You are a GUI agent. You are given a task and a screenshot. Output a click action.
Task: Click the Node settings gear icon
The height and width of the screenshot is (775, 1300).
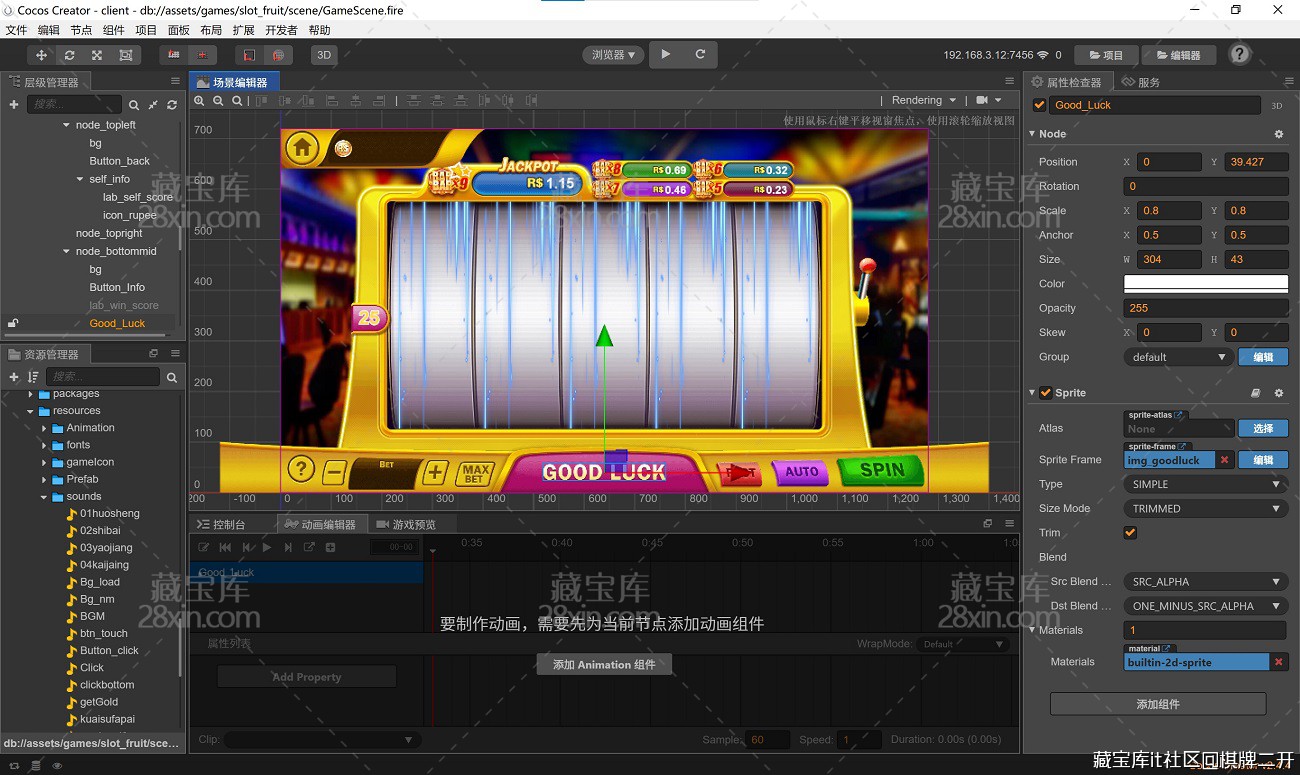tap(1278, 134)
